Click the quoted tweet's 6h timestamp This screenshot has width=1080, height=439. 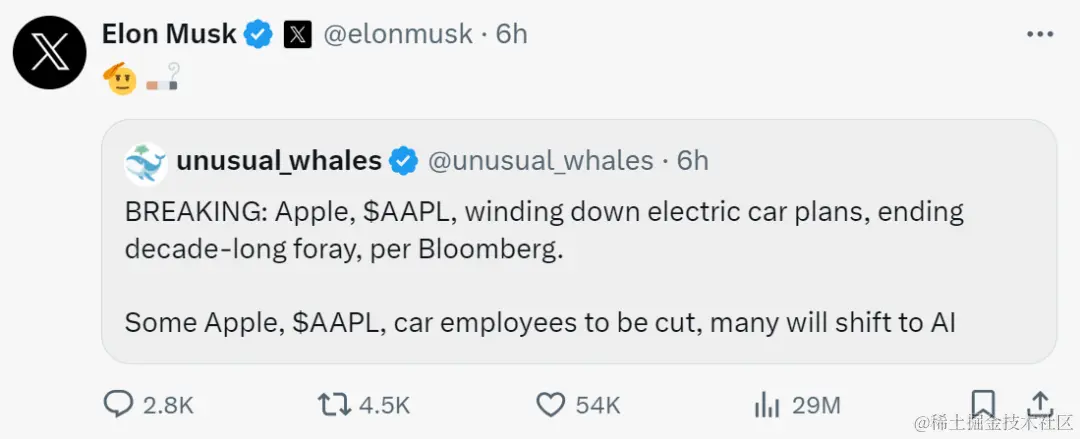click(x=693, y=161)
